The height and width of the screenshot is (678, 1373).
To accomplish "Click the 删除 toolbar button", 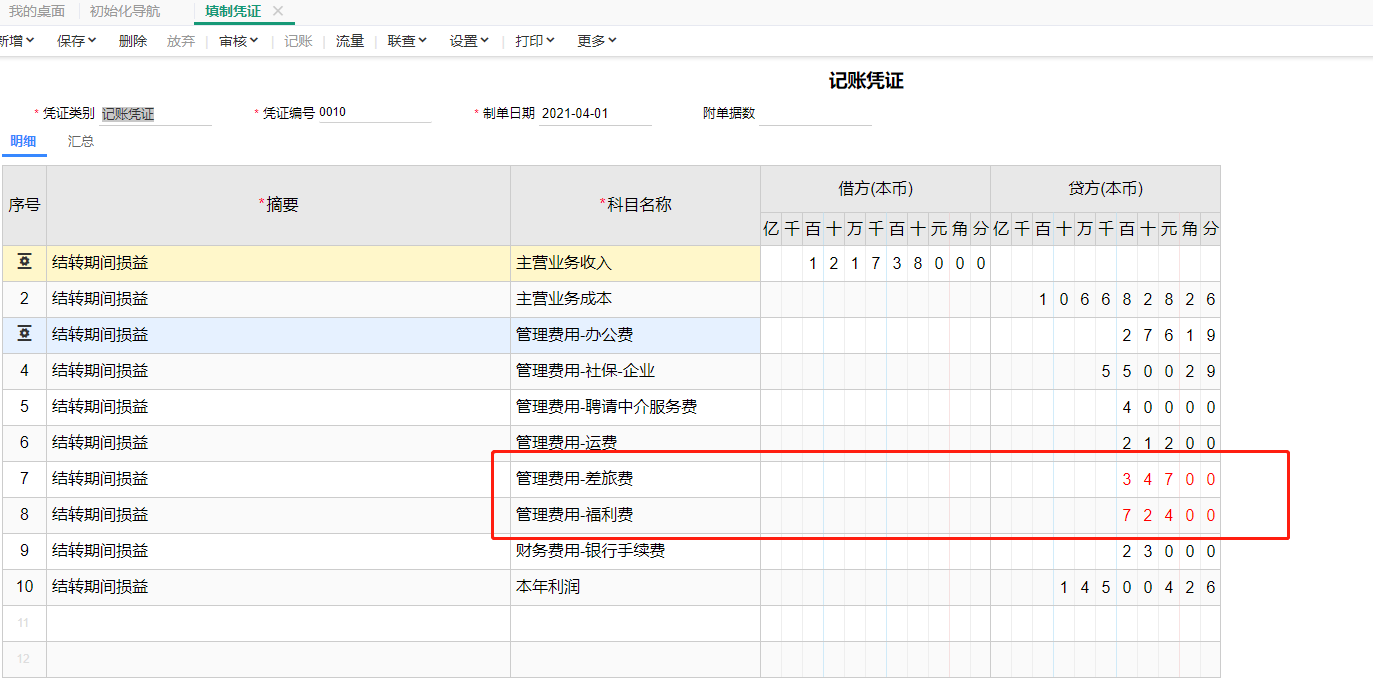I will [x=133, y=41].
